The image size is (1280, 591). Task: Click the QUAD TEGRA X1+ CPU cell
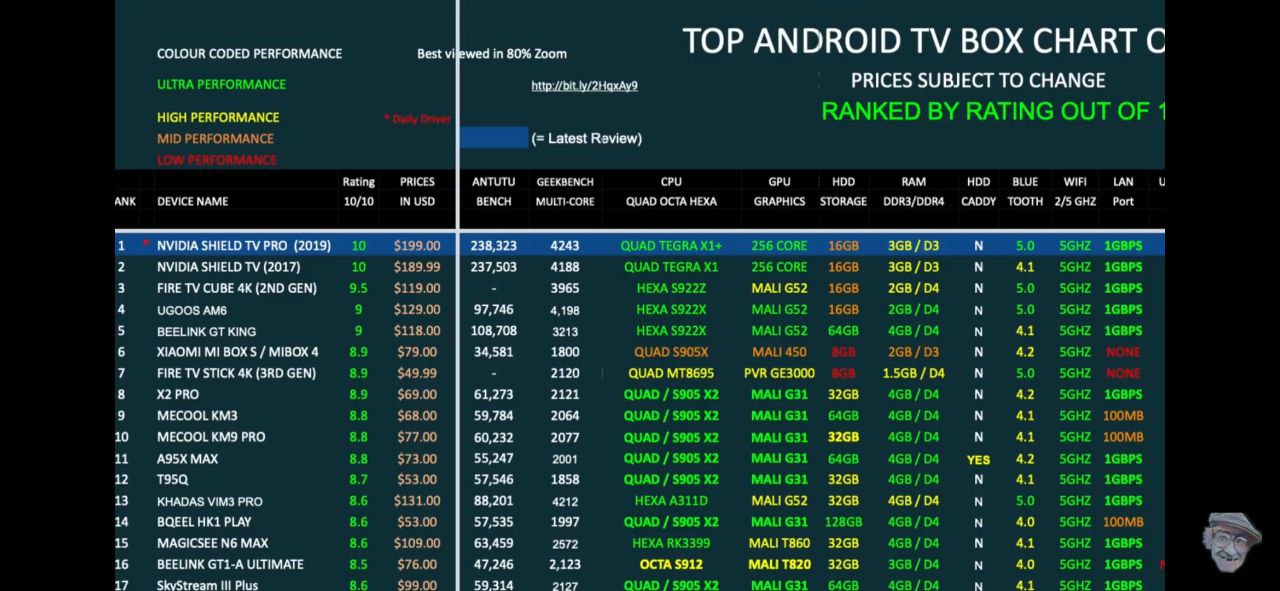pos(671,246)
